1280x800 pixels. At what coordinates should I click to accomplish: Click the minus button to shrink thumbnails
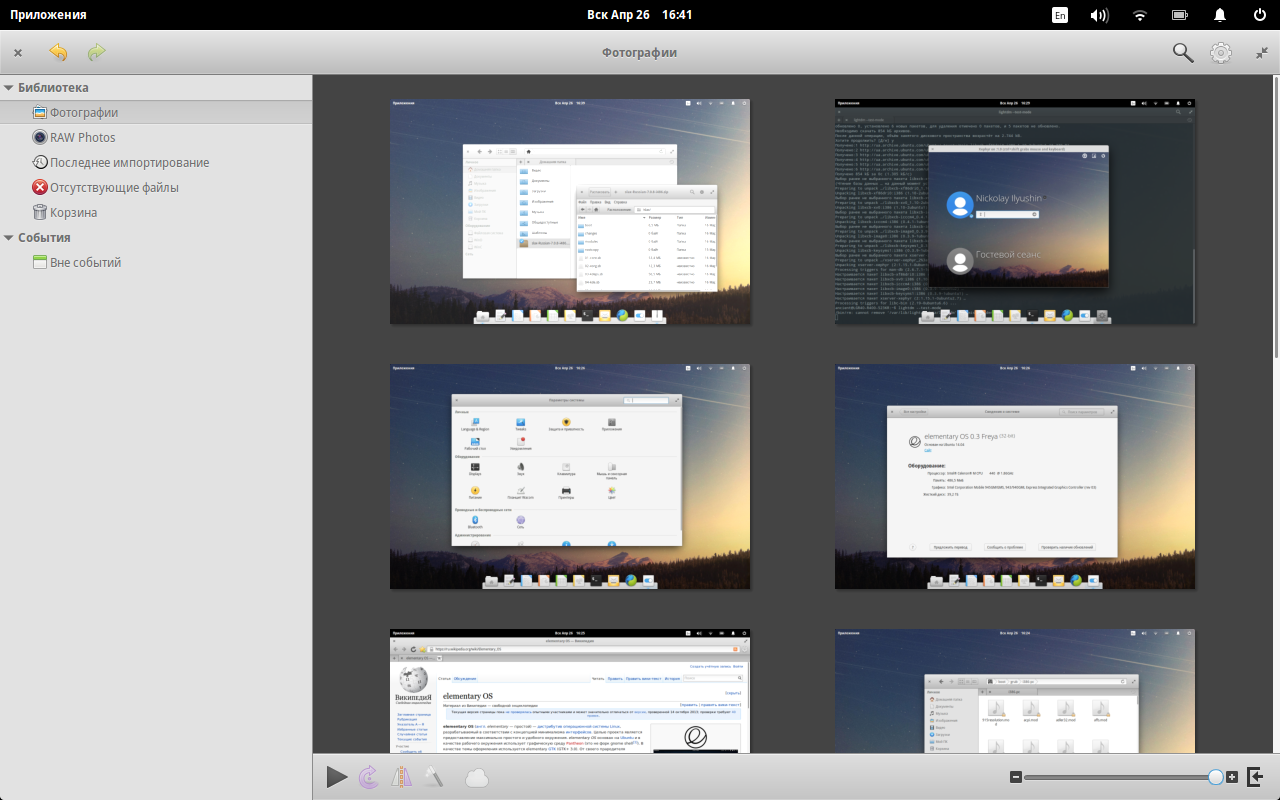coord(1015,777)
